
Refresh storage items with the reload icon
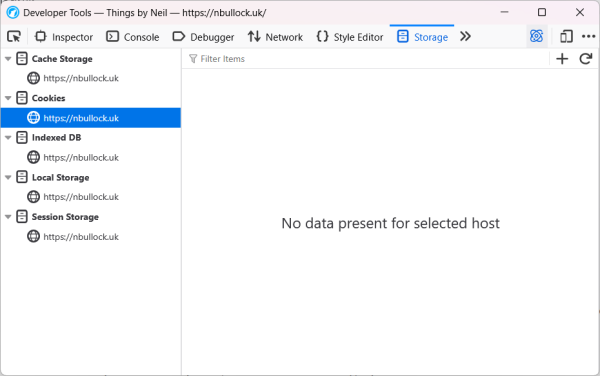click(585, 59)
